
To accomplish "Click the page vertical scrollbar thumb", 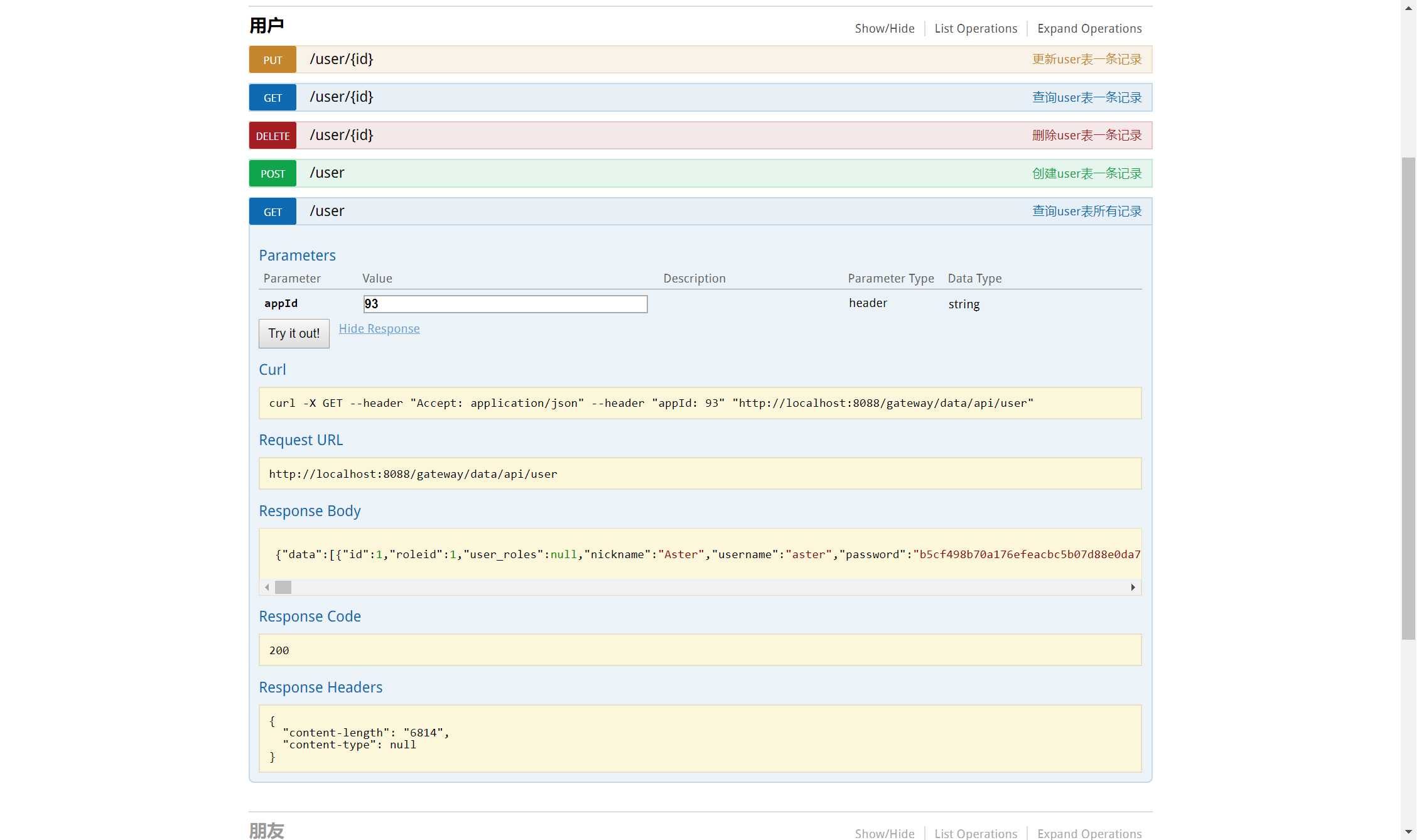I will [1408, 398].
